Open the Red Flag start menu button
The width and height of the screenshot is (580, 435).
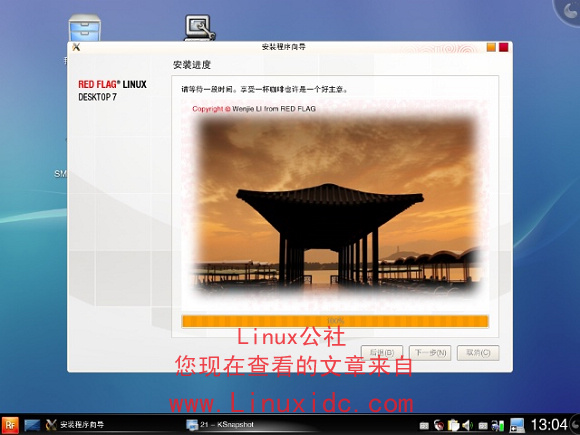[10, 425]
